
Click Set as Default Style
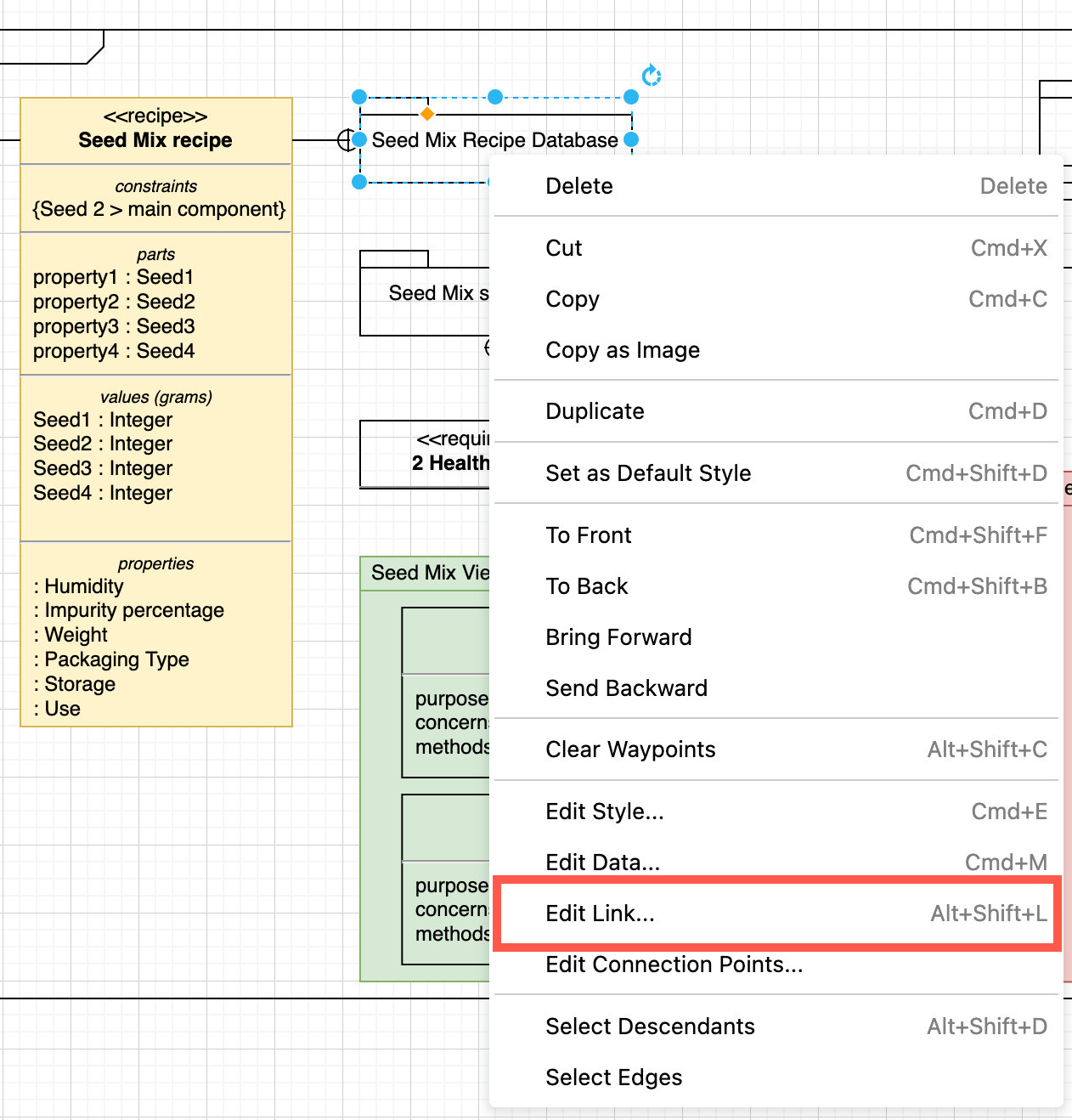tap(648, 472)
